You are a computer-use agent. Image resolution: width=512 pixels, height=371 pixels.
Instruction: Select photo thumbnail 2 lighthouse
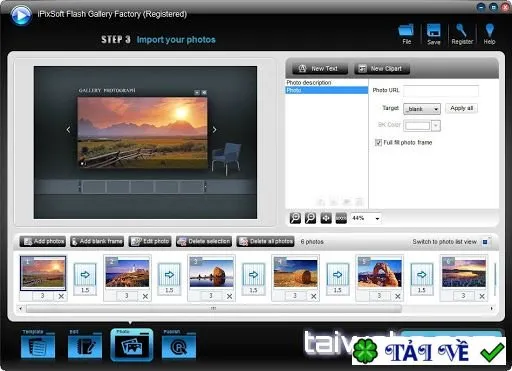coord(127,273)
